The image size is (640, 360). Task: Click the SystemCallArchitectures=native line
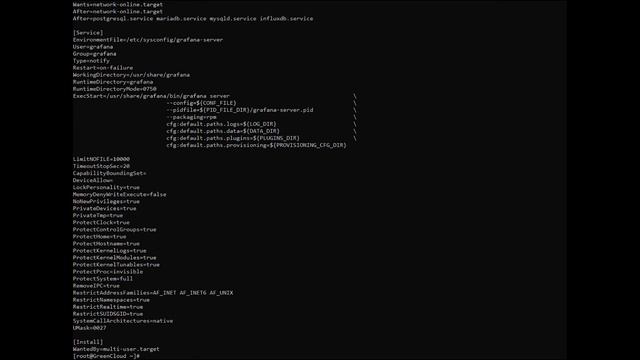point(123,321)
